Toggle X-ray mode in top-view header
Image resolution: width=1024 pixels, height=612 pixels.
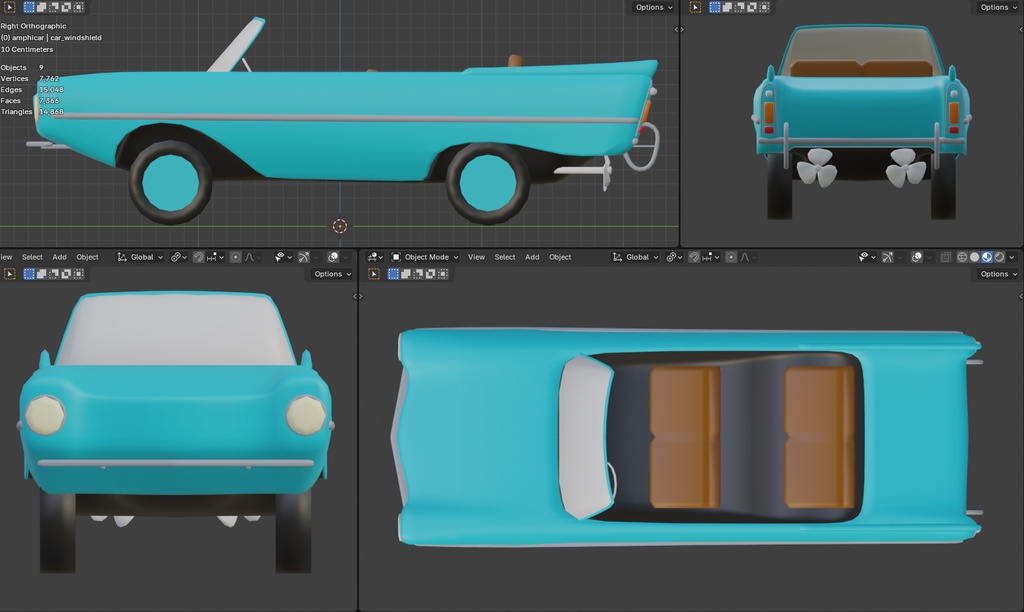click(x=945, y=257)
